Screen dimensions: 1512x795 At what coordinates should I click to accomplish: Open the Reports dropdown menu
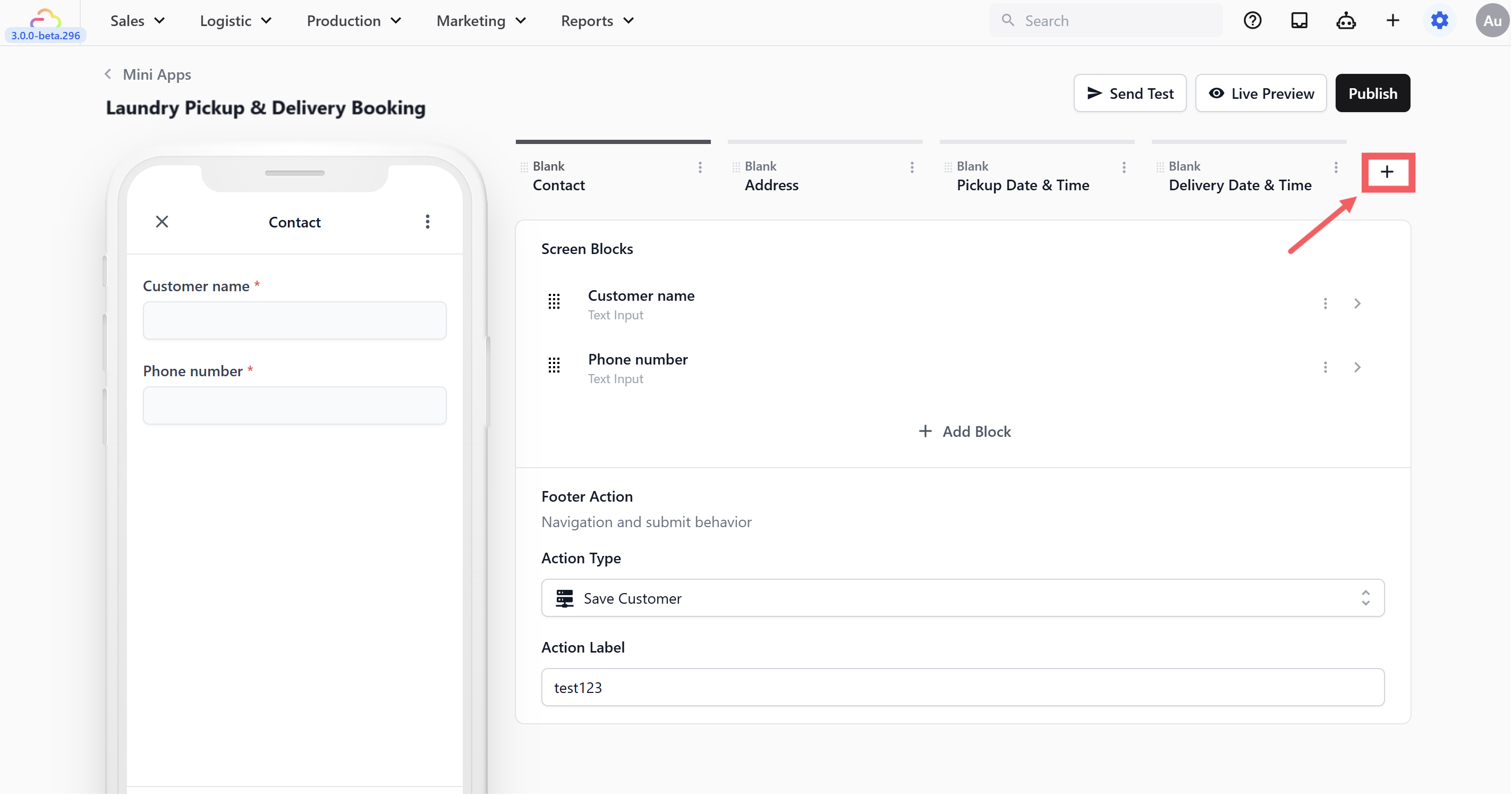point(597,21)
